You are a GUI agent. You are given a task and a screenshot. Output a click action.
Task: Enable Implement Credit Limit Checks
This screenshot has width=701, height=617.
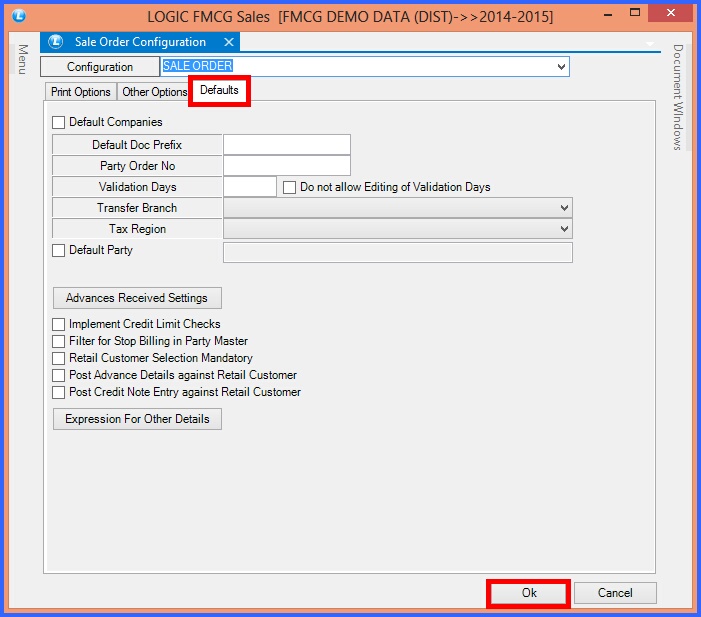point(59,324)
